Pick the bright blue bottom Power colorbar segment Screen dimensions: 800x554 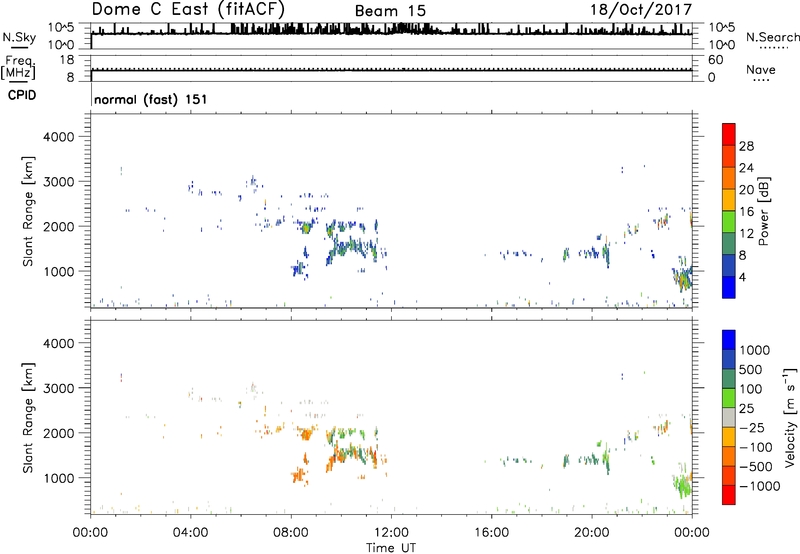[729, 287]
